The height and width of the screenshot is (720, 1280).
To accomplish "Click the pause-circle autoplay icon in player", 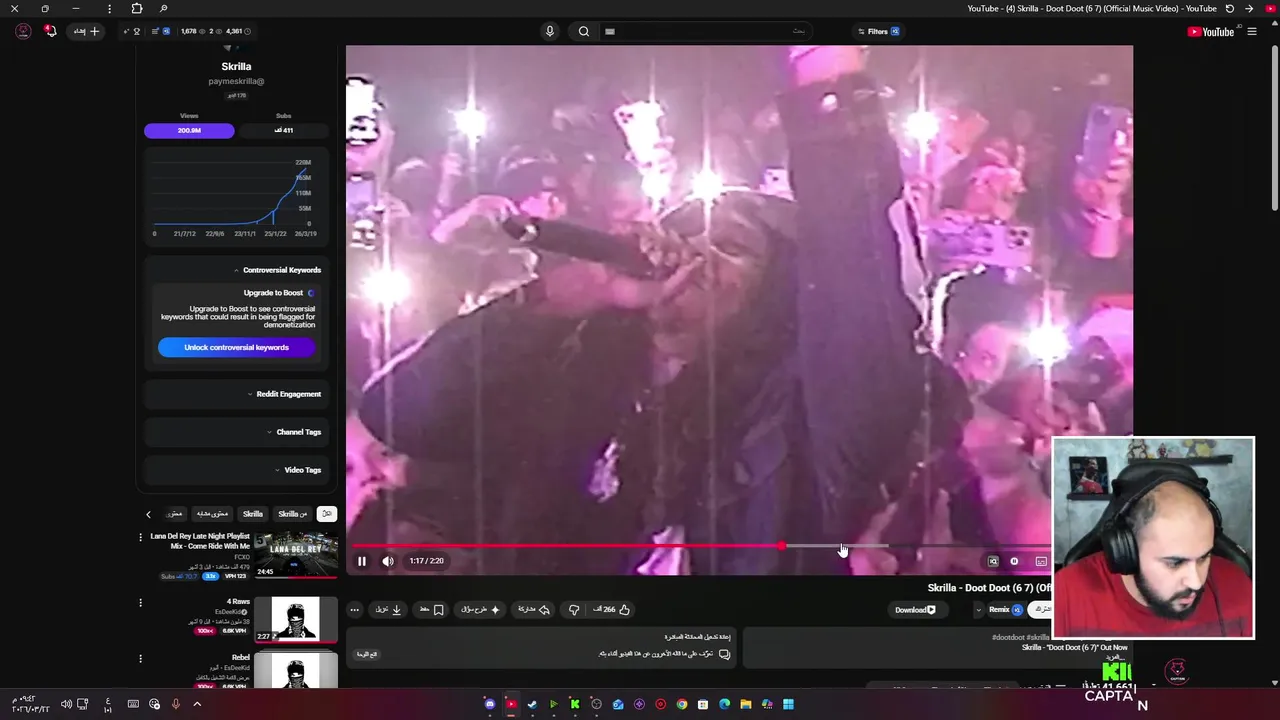I will (1014, 561).
